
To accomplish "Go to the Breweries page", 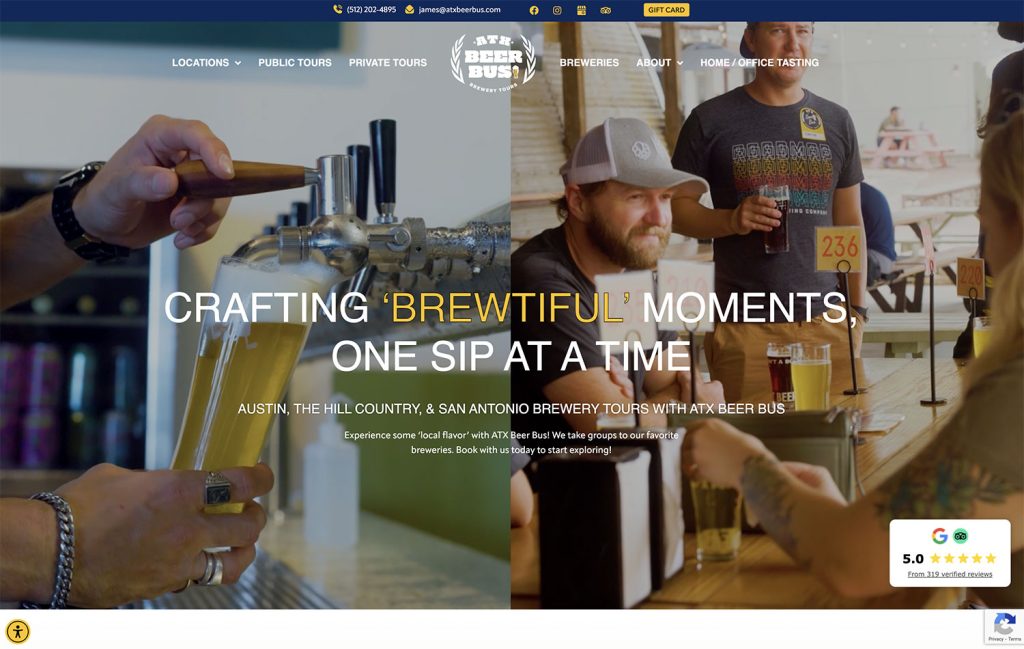I will 589,63.
